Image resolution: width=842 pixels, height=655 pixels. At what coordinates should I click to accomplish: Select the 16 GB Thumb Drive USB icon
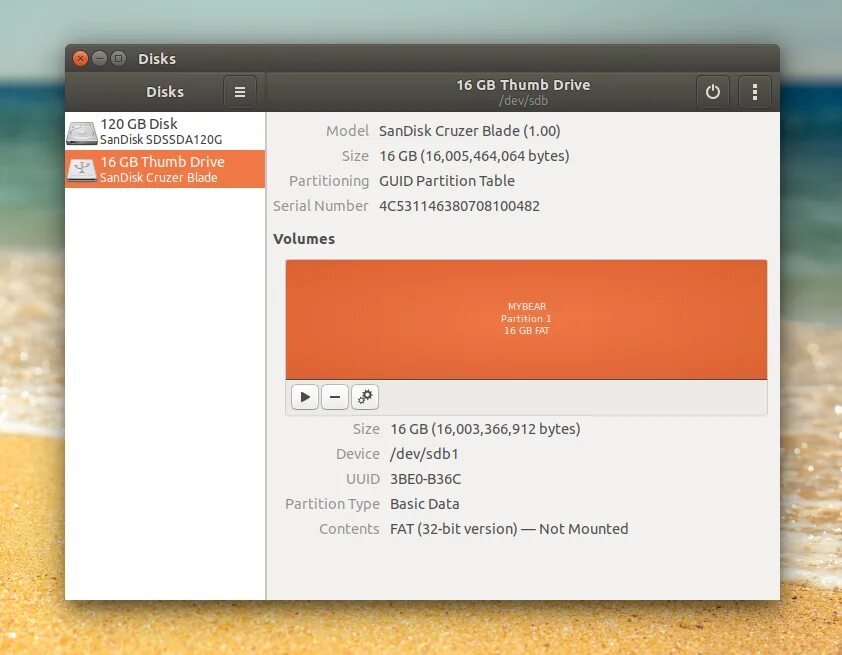click(82, 170)
